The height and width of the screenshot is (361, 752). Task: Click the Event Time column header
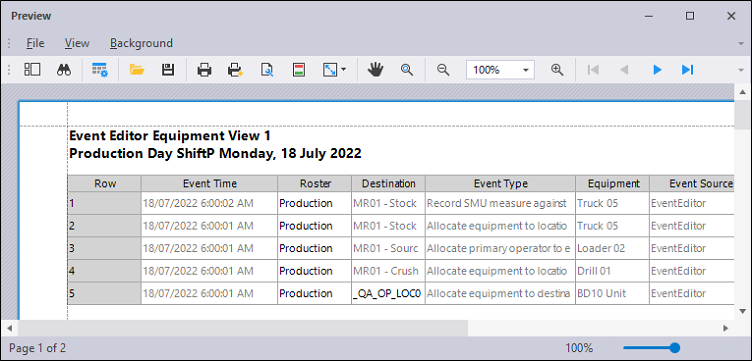(x=210, y=184)
